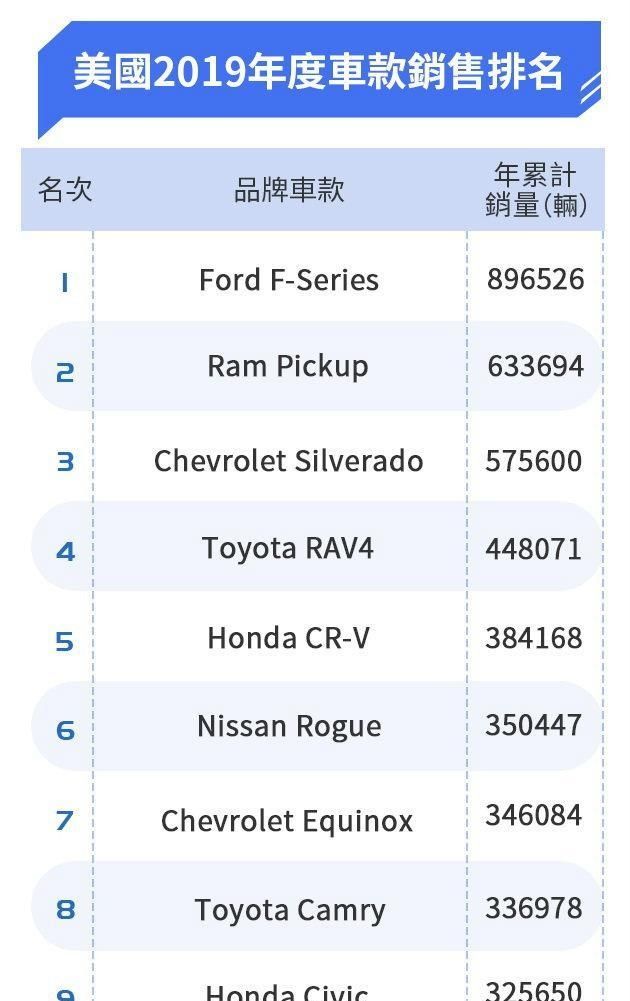
Task: Click the title banner 美國2019年度車款銷售排名
Action: (x=318, y=72)
